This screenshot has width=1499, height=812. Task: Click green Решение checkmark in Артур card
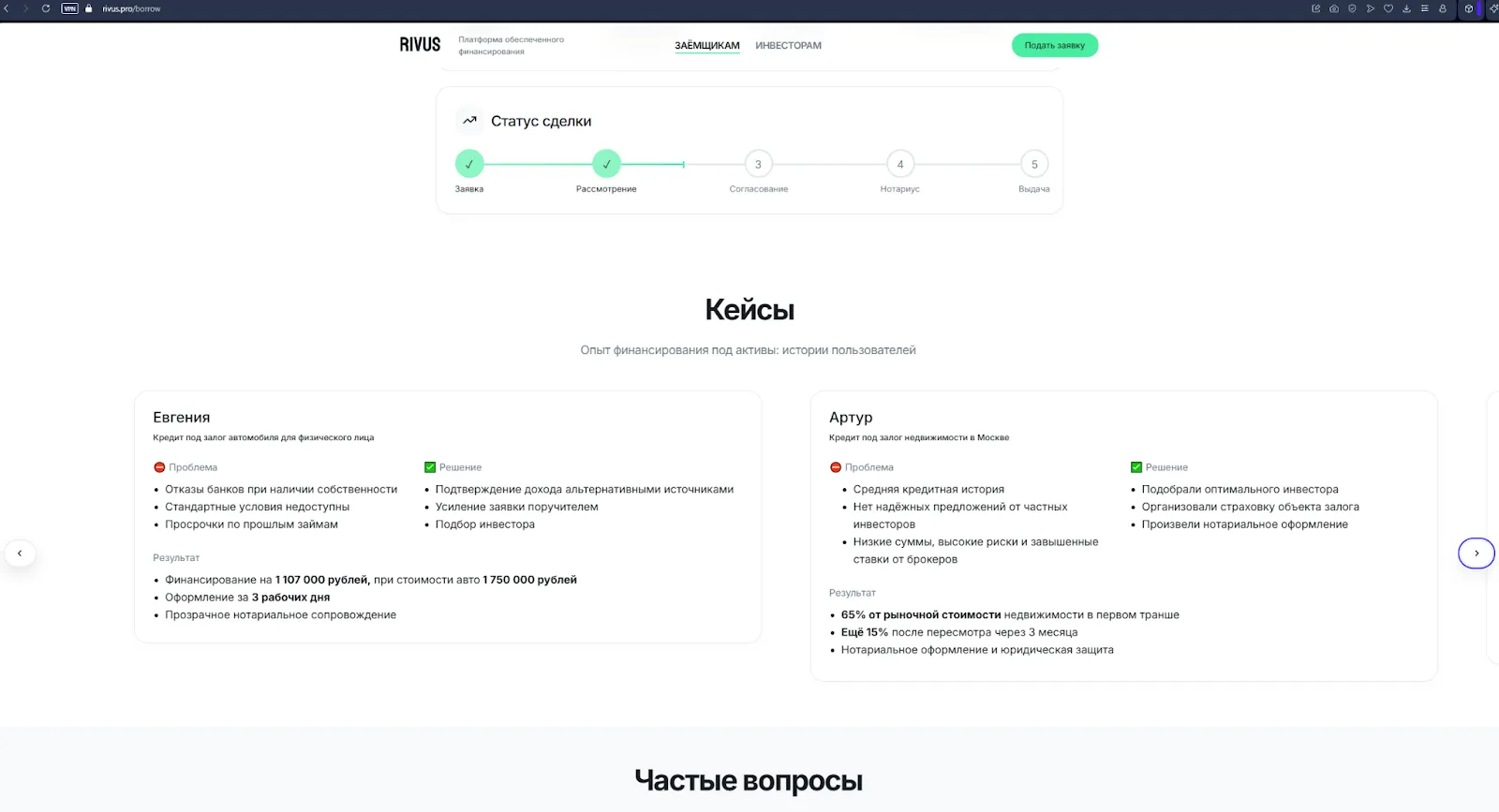[1136, 467]
